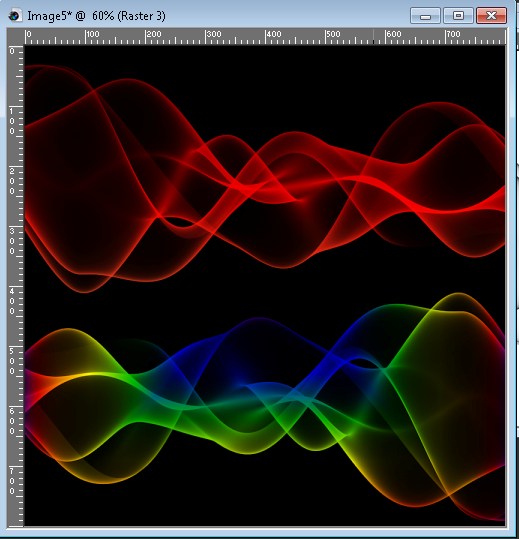Click the ruler origin corner box

pyautogui.click(x=16, y=36)
